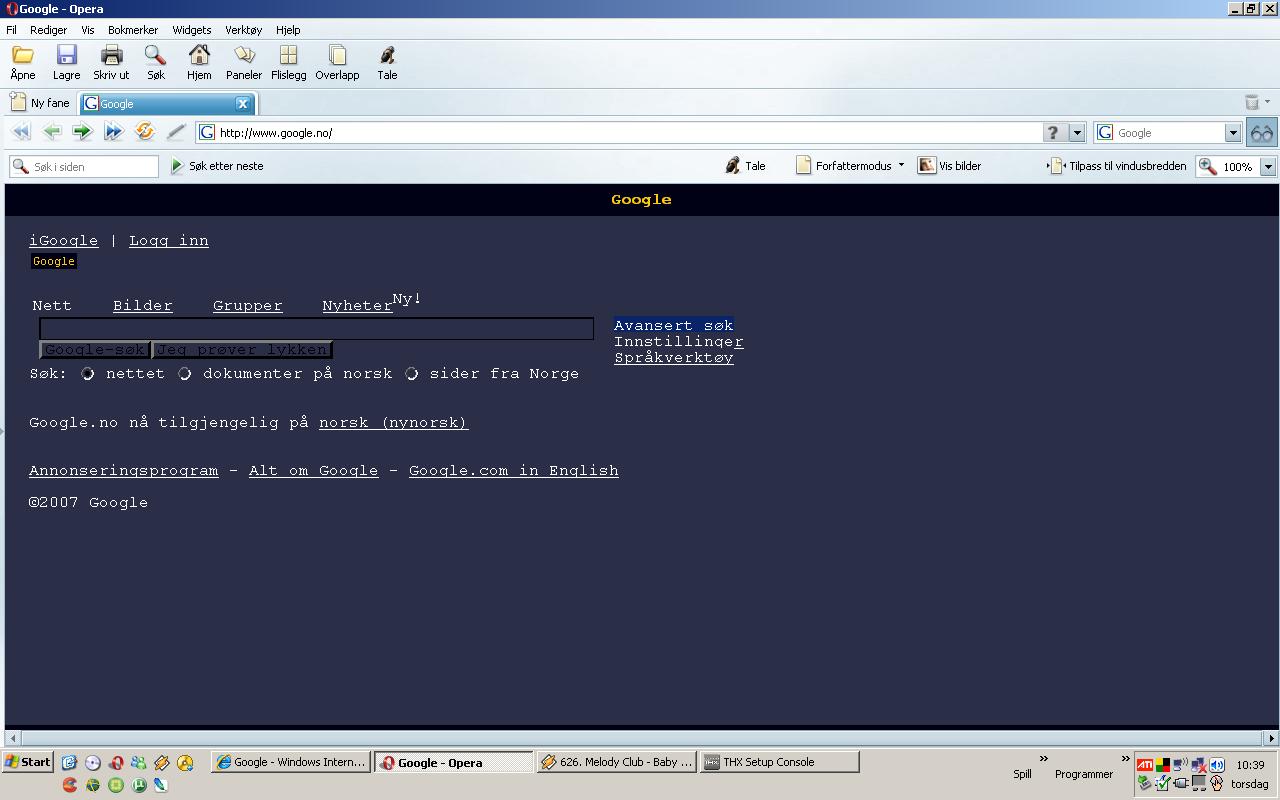Click the 'Jeg prøver lykken' button
Viewport: 1280px width, 800px height.
pyautogui.click(x=241, y=350)
